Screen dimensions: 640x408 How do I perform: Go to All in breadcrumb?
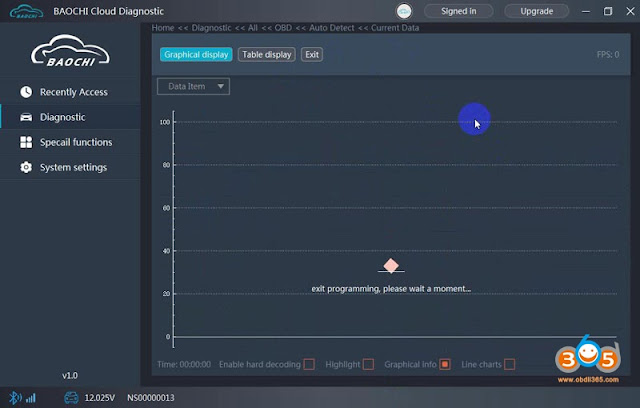[x=253, y=28]
